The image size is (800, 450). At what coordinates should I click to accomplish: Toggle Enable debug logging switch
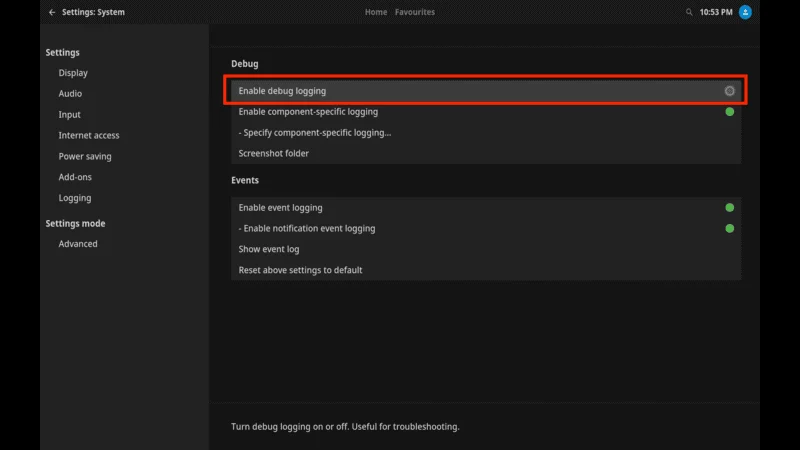pos(730,91)
